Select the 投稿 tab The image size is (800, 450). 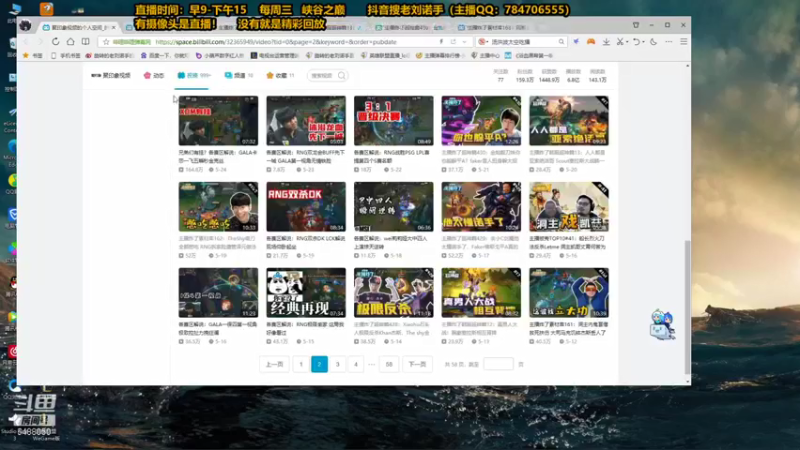click(x=193, y=76)
